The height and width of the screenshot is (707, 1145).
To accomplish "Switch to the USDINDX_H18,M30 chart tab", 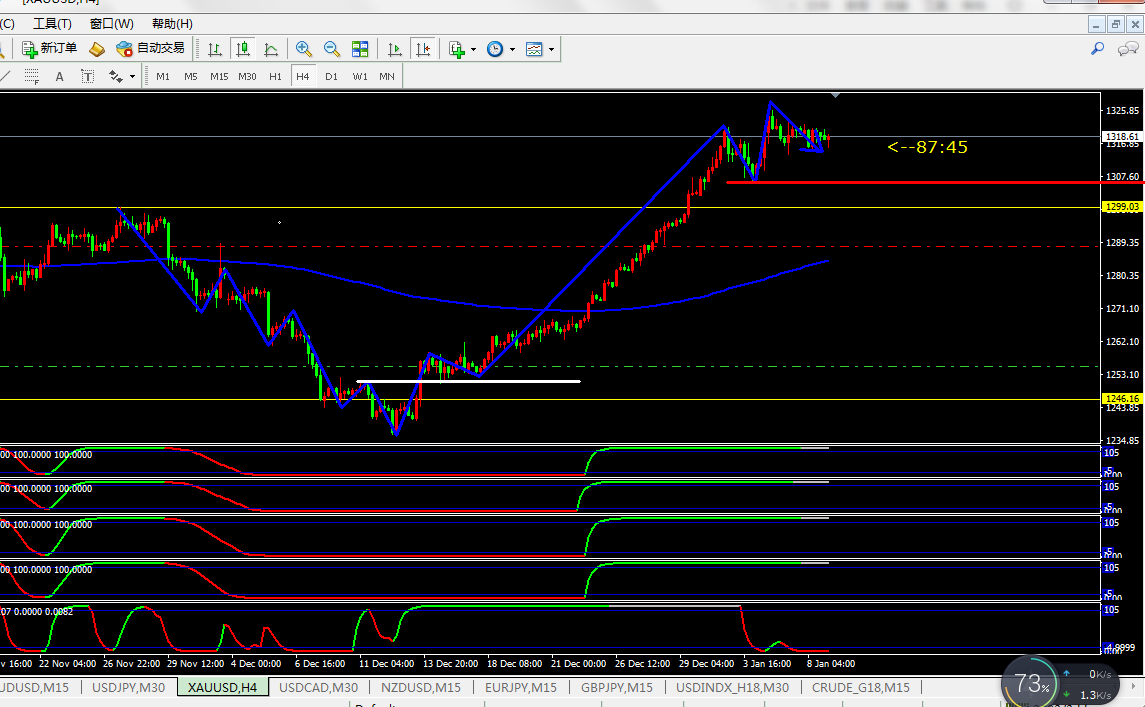I will (732, 687).
